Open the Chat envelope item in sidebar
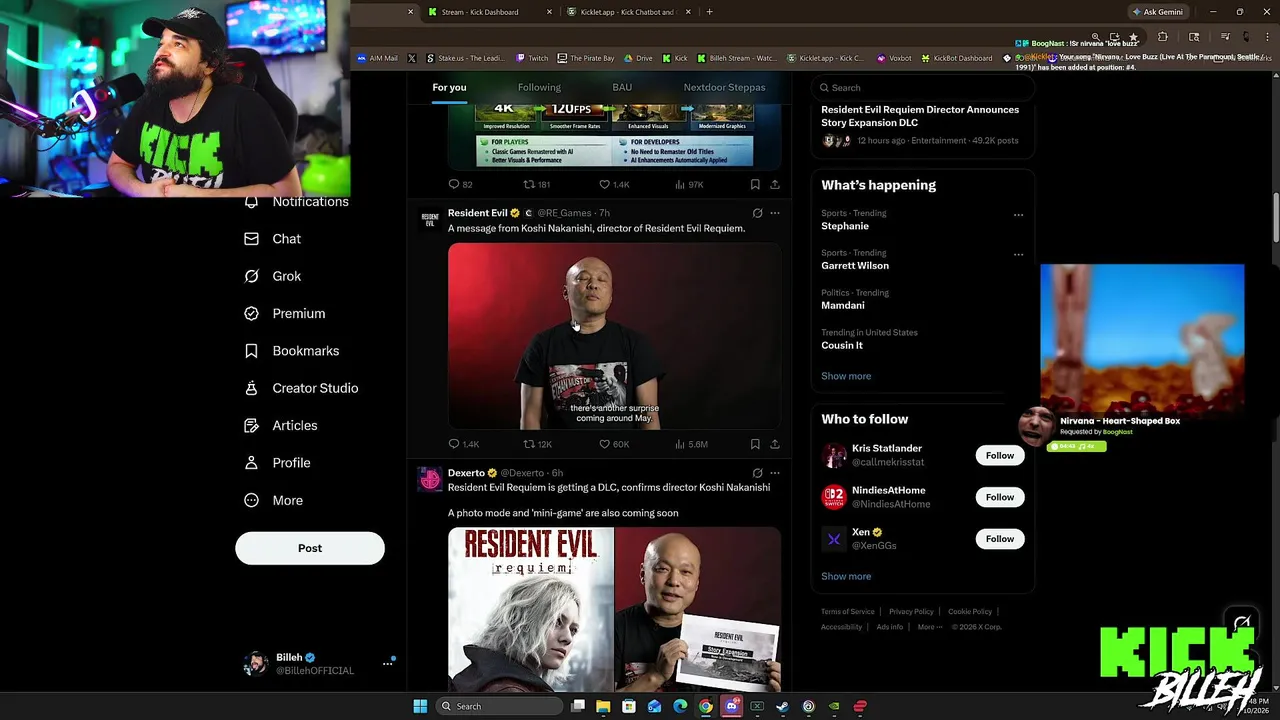Screen dimensions: 1280x720 click(273, 239)
